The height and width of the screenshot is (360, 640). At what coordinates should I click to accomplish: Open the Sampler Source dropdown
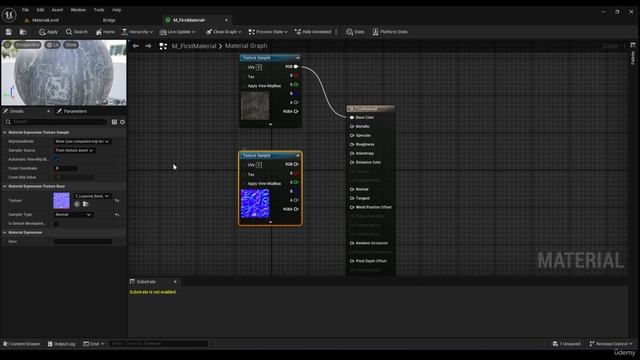[74, 150]
